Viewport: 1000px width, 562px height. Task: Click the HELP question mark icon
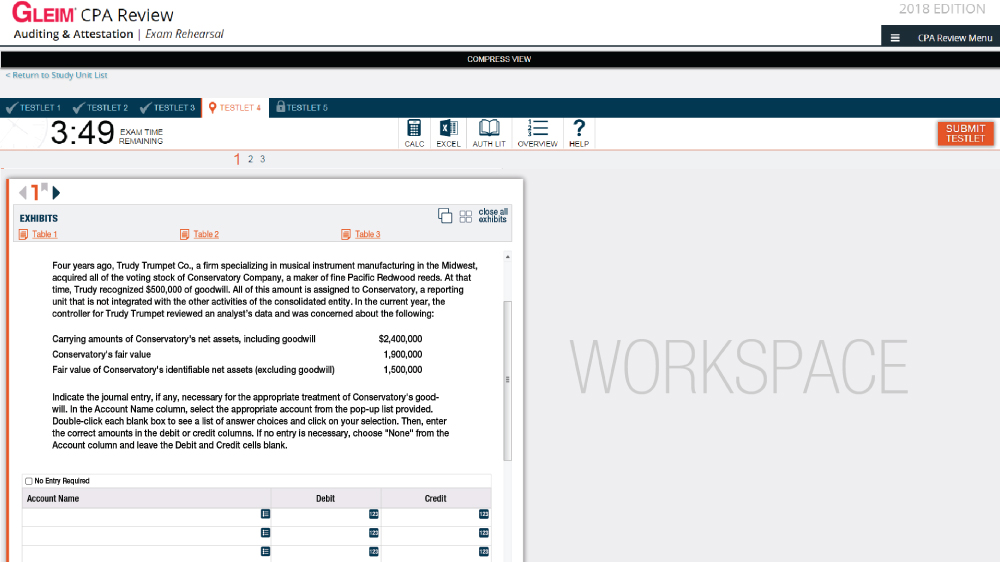pyautogui.click(x=578, y=129)
